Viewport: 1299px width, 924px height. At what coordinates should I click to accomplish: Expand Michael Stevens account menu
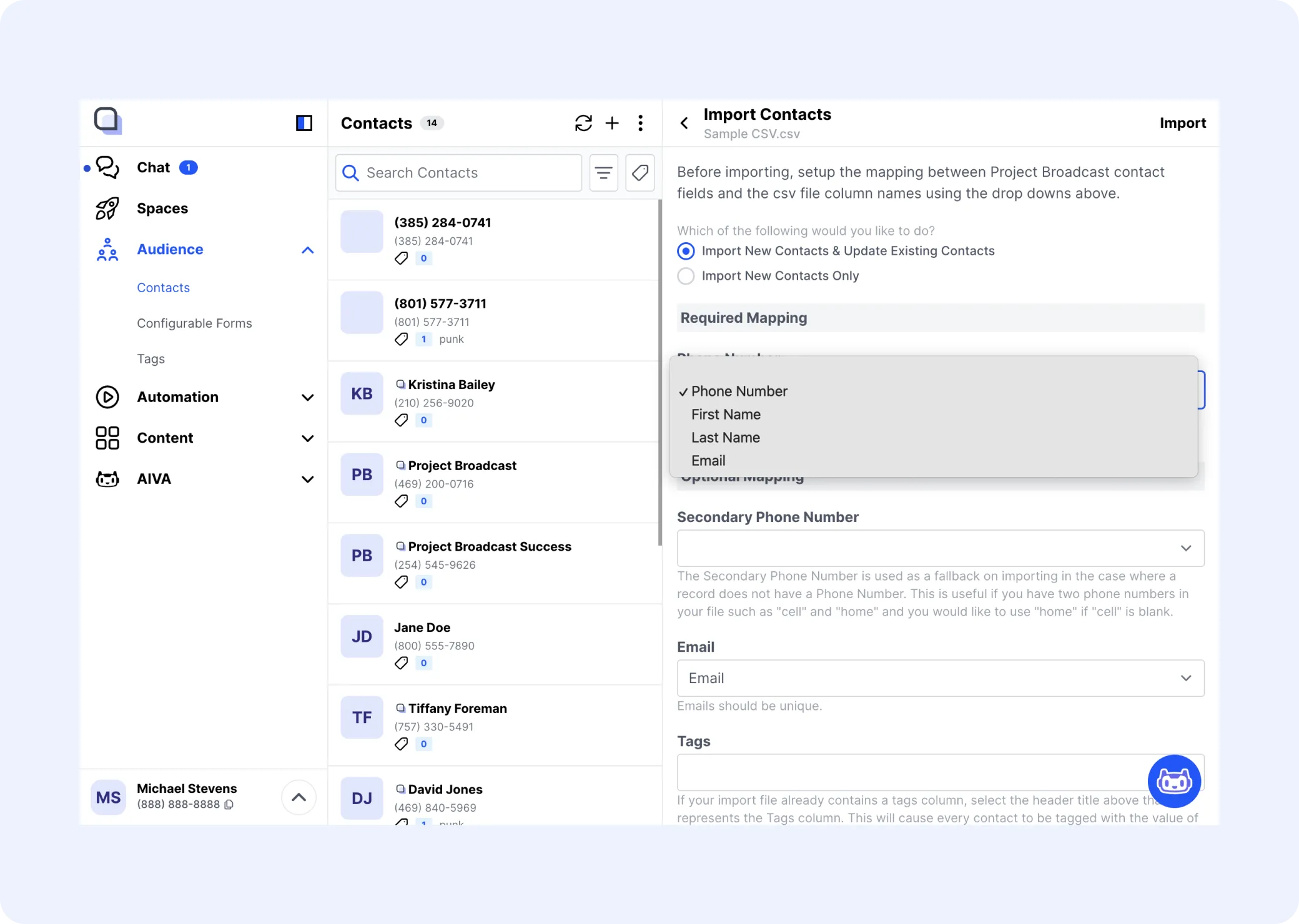(x=299, y=797)
